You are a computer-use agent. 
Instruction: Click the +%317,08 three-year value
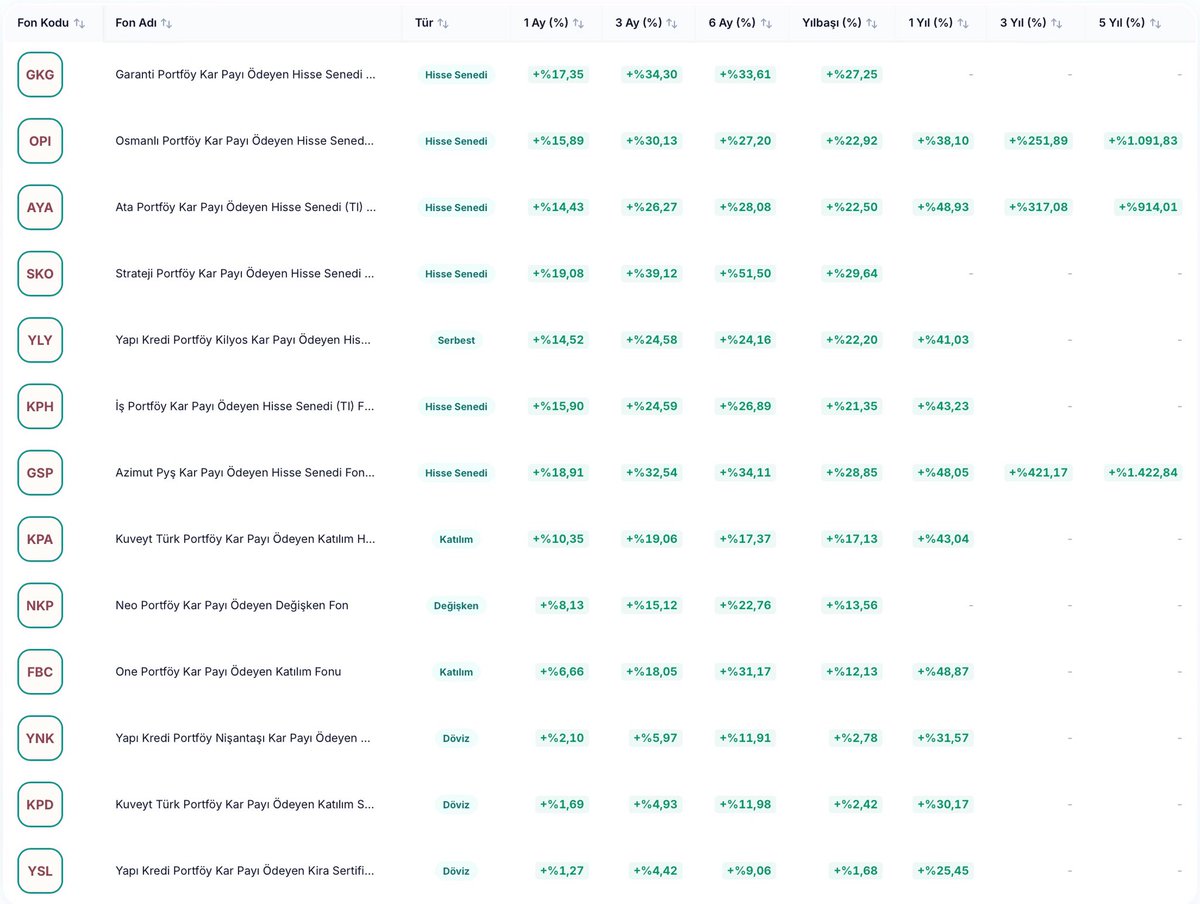pyautogui.click(x=1038, y=207)
